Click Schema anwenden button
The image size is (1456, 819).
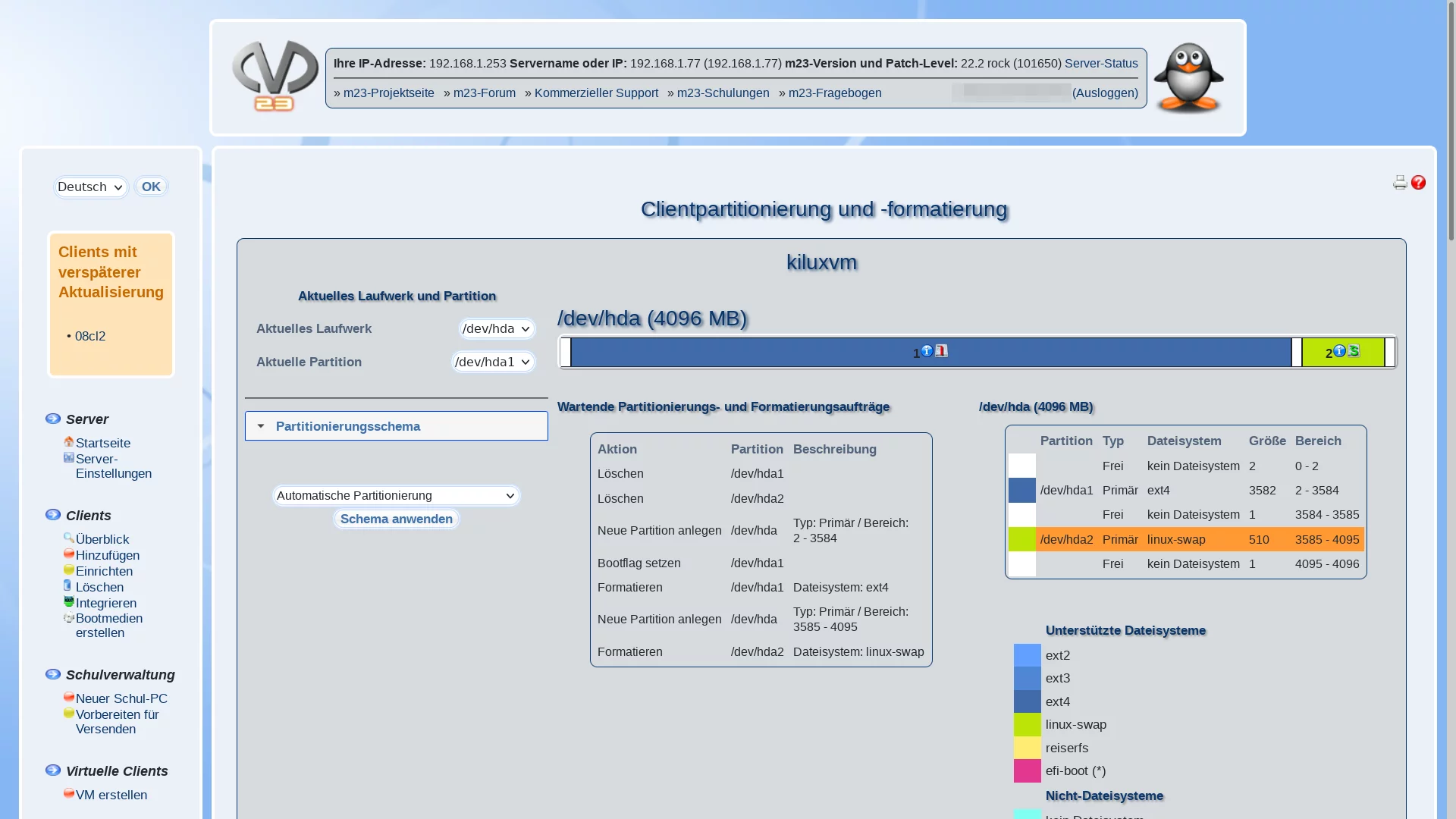point(397,519)
